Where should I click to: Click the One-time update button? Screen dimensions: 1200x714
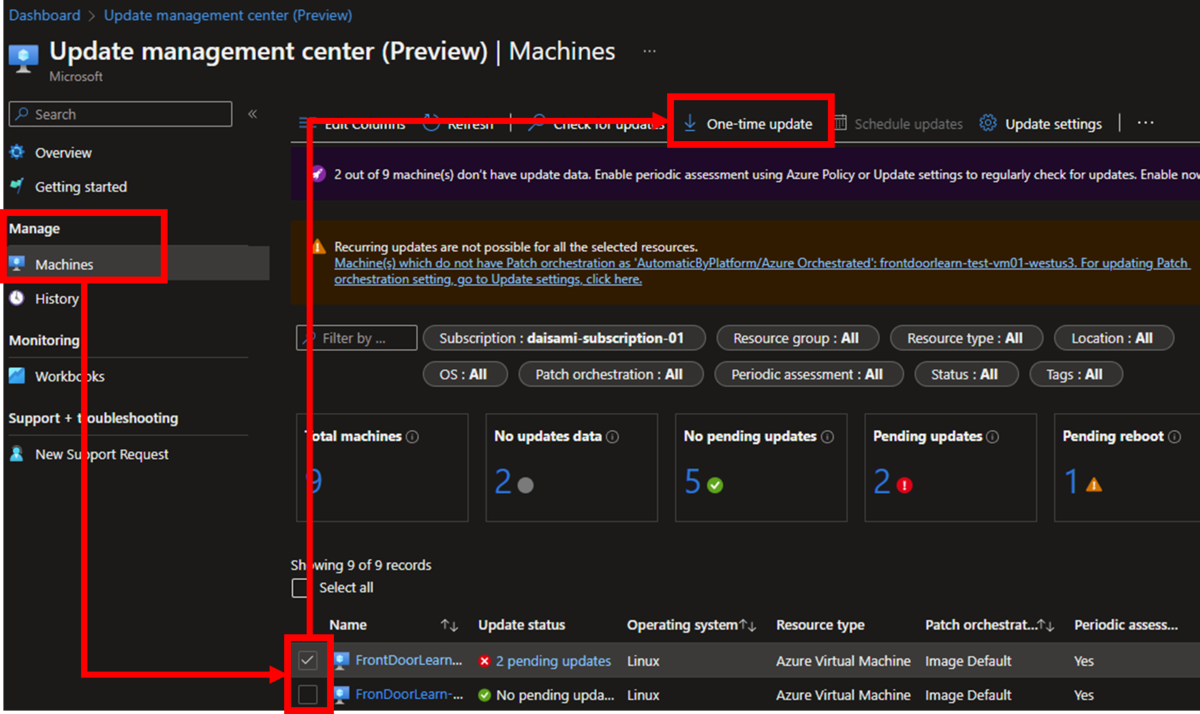(x=749, y=124)
